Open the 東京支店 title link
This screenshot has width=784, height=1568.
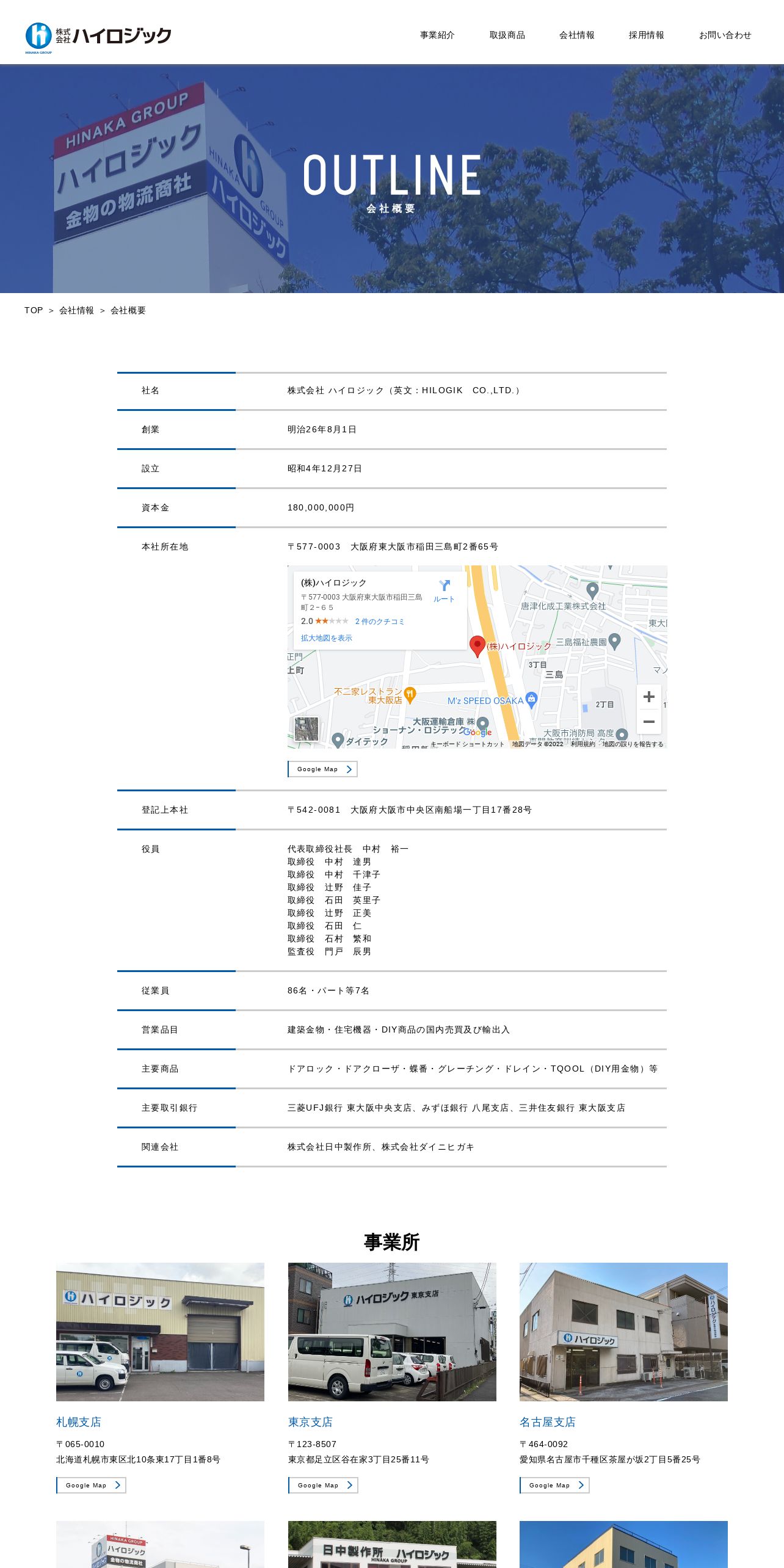coord(310,1422)
